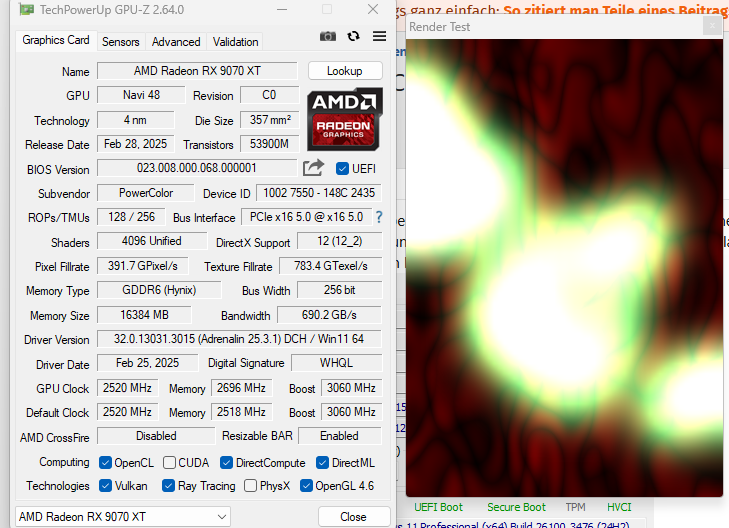Click the GPU-Z title bar app icon
The image size is (729, 528).
(x=27, y=9)
